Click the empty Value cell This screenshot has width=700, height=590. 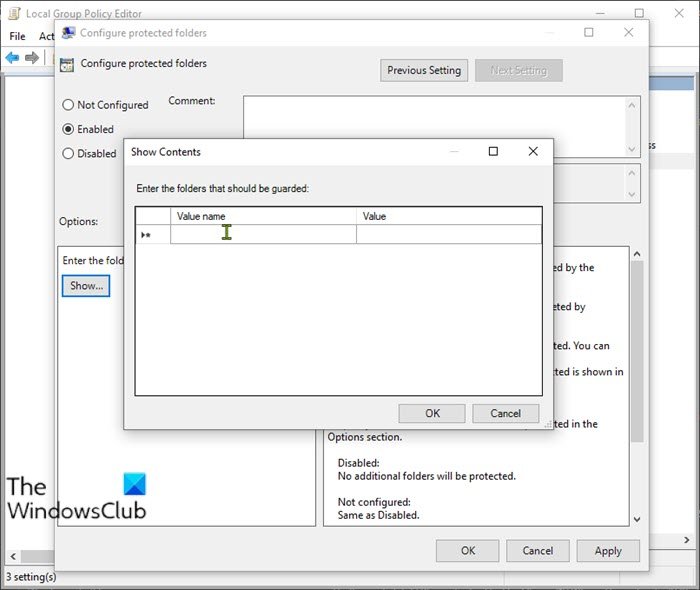click(x=449, y=234)
